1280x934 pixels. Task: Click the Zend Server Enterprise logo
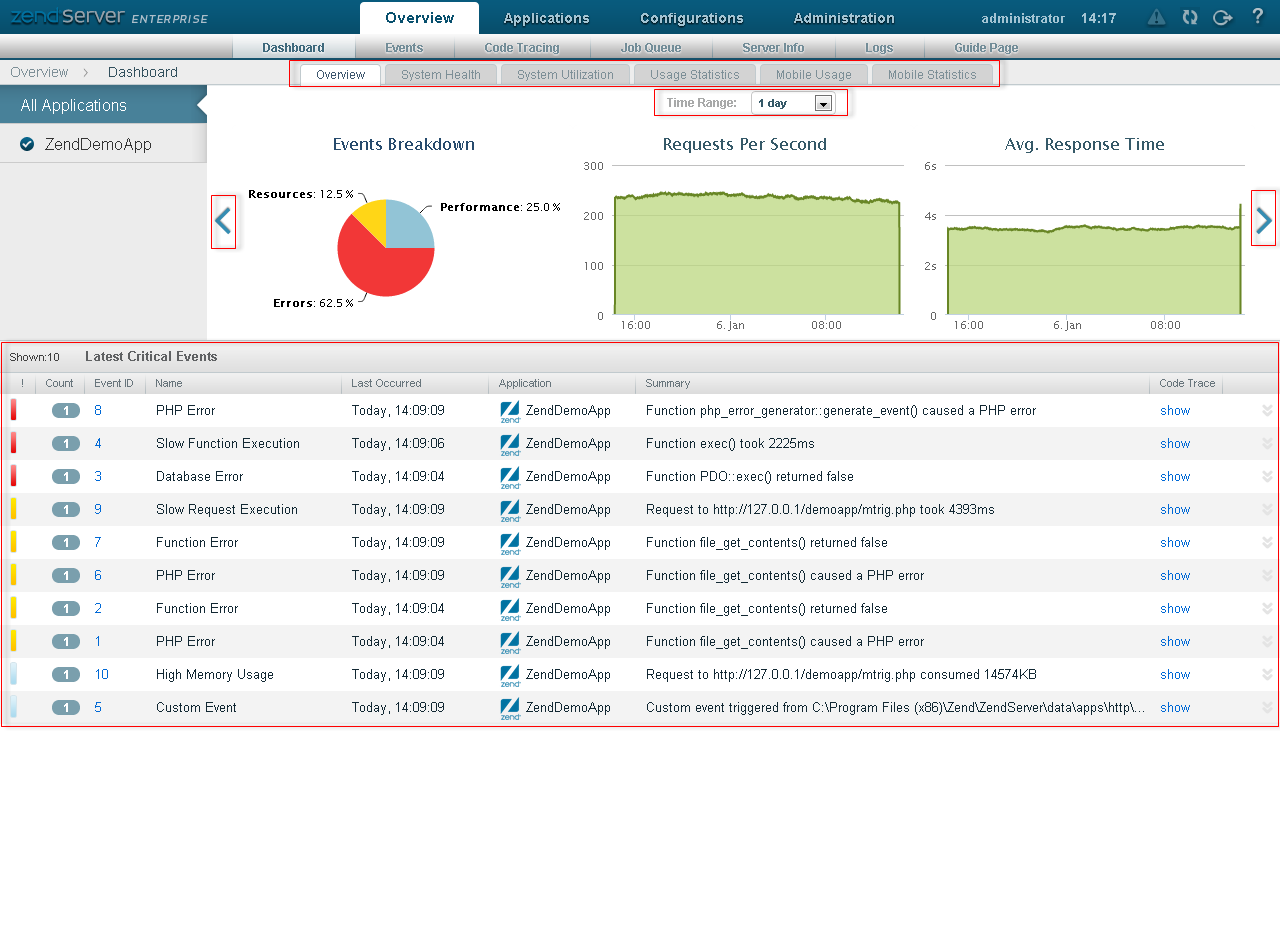pyautogui.click(x=108, y=17)
